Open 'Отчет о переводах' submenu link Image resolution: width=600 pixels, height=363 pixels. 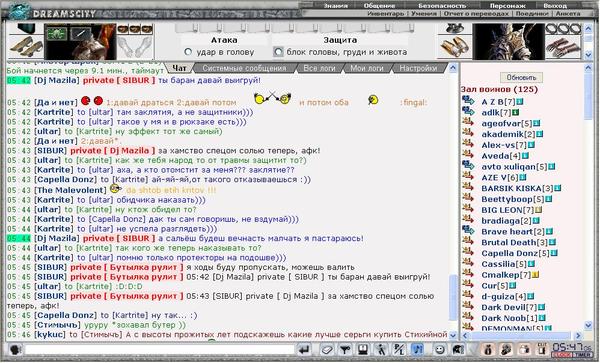click(x=476, y=13)
